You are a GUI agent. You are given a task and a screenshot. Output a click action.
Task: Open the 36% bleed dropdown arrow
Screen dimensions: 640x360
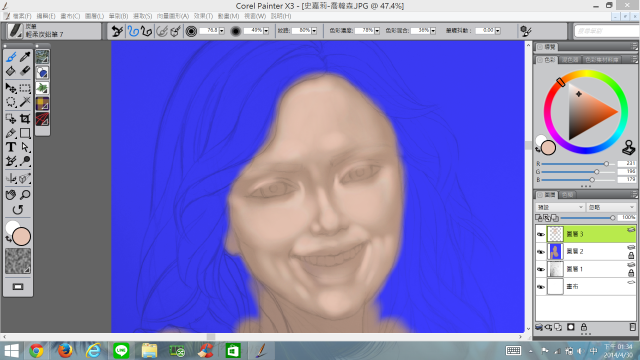433,31
